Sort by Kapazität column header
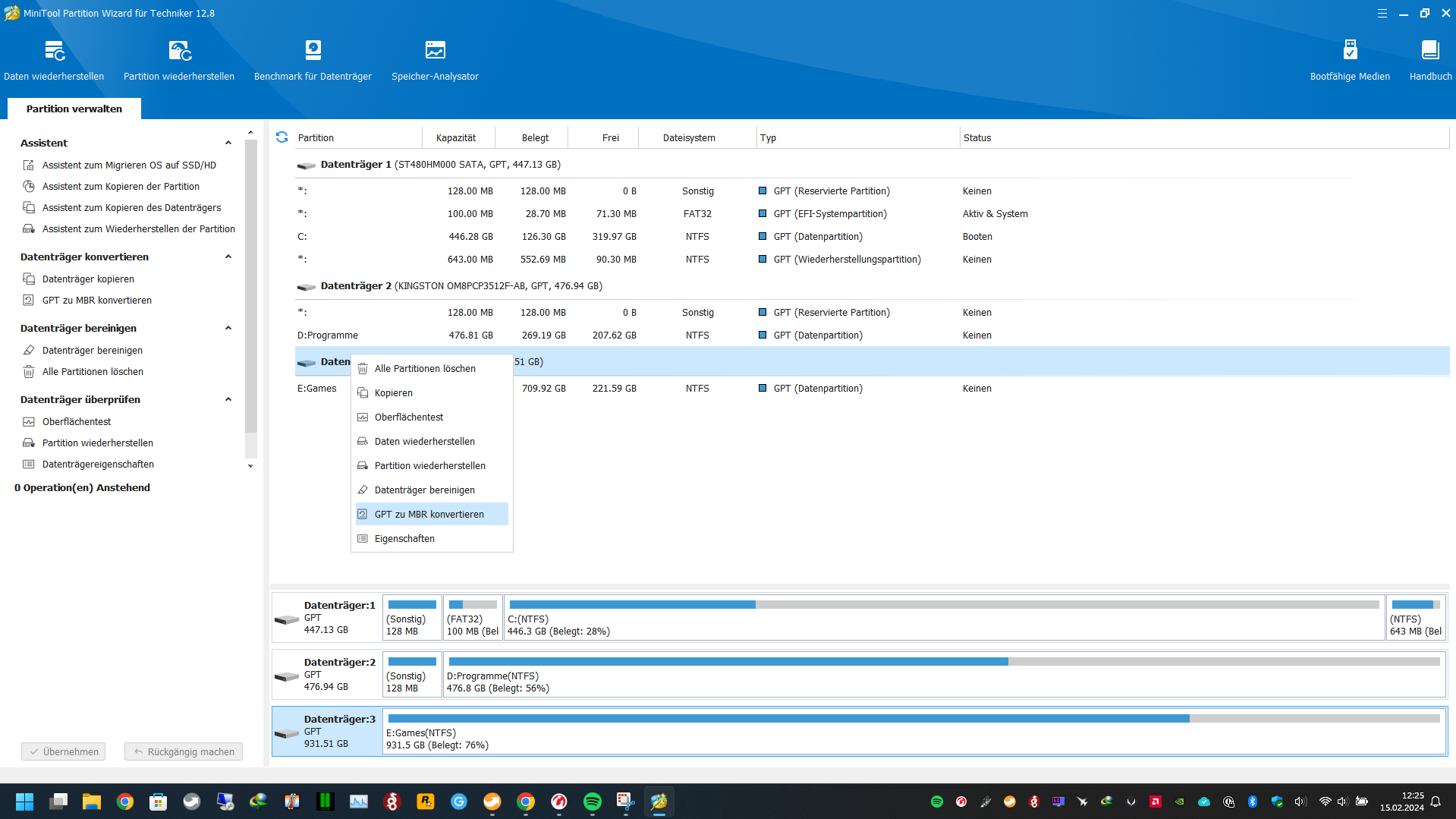This screenshot has height=819, width=1456. click(459, 137)
